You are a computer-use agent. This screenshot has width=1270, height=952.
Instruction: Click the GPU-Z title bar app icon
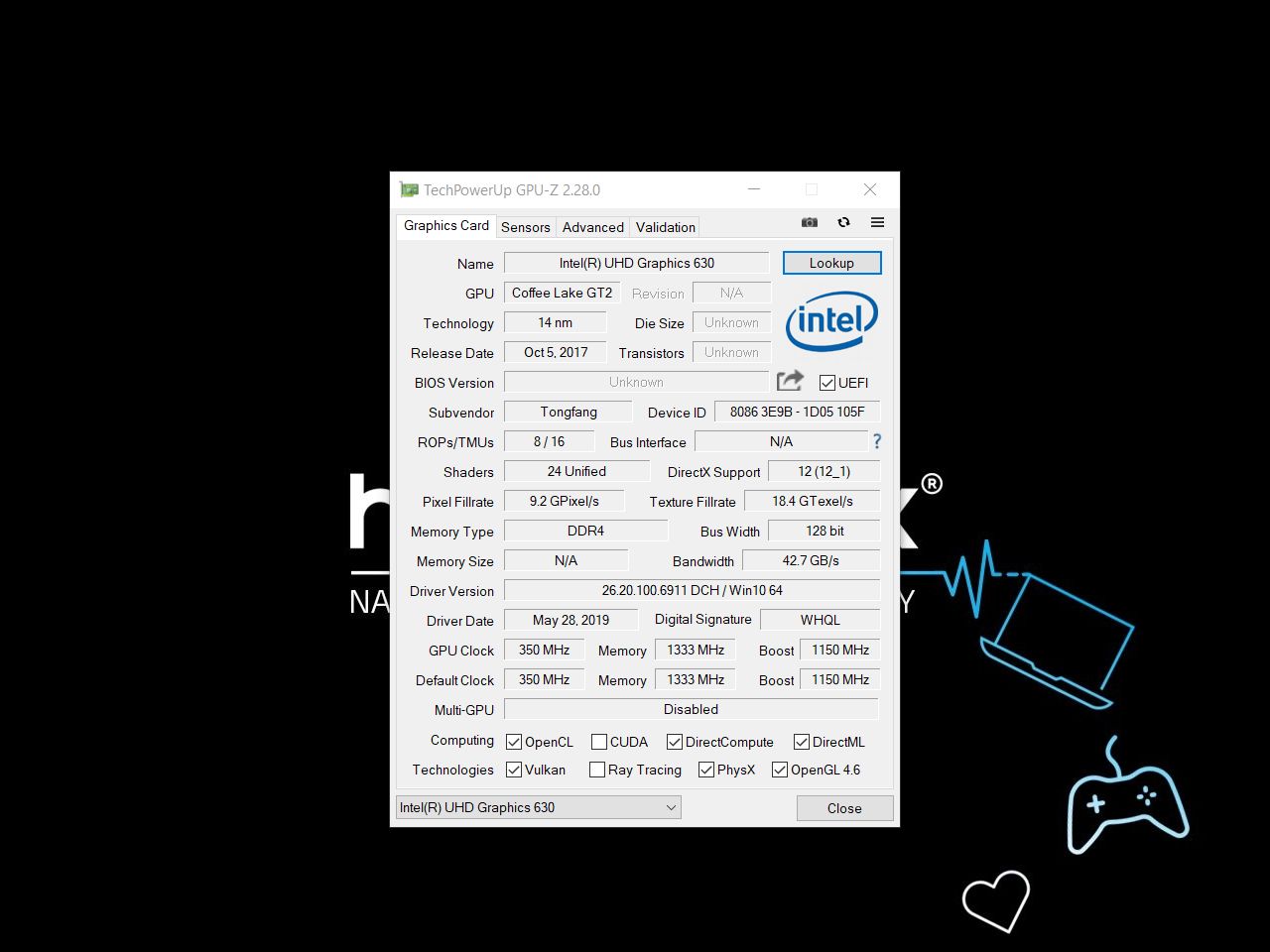409,189
